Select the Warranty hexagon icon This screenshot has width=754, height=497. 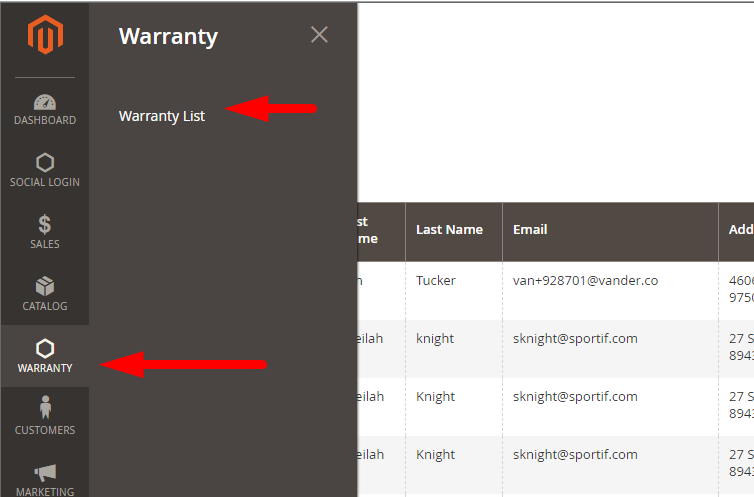pos(45,348)
